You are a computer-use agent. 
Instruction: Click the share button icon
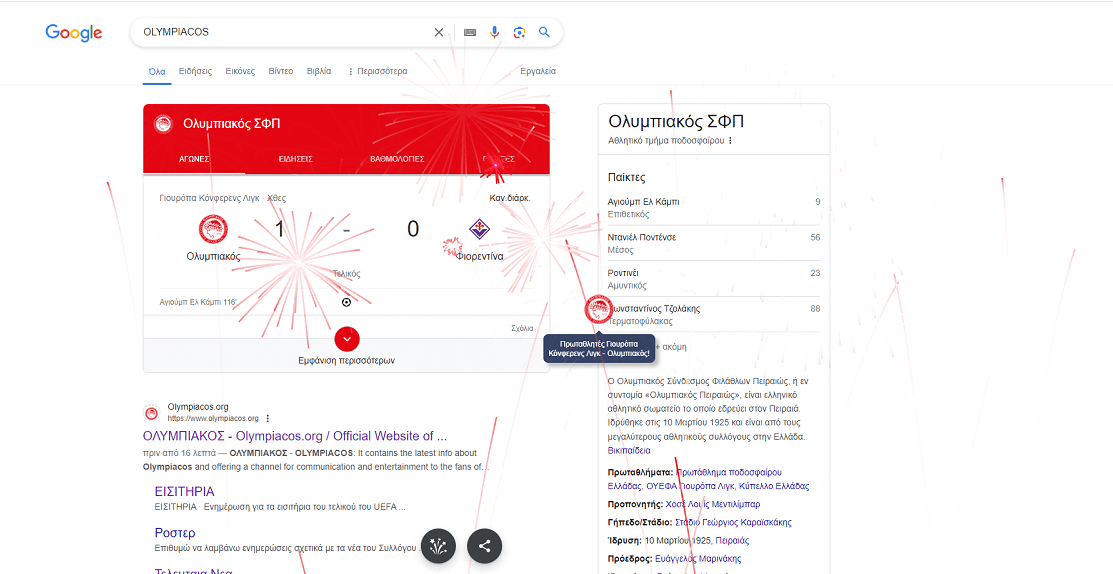[x=485, y=546]
